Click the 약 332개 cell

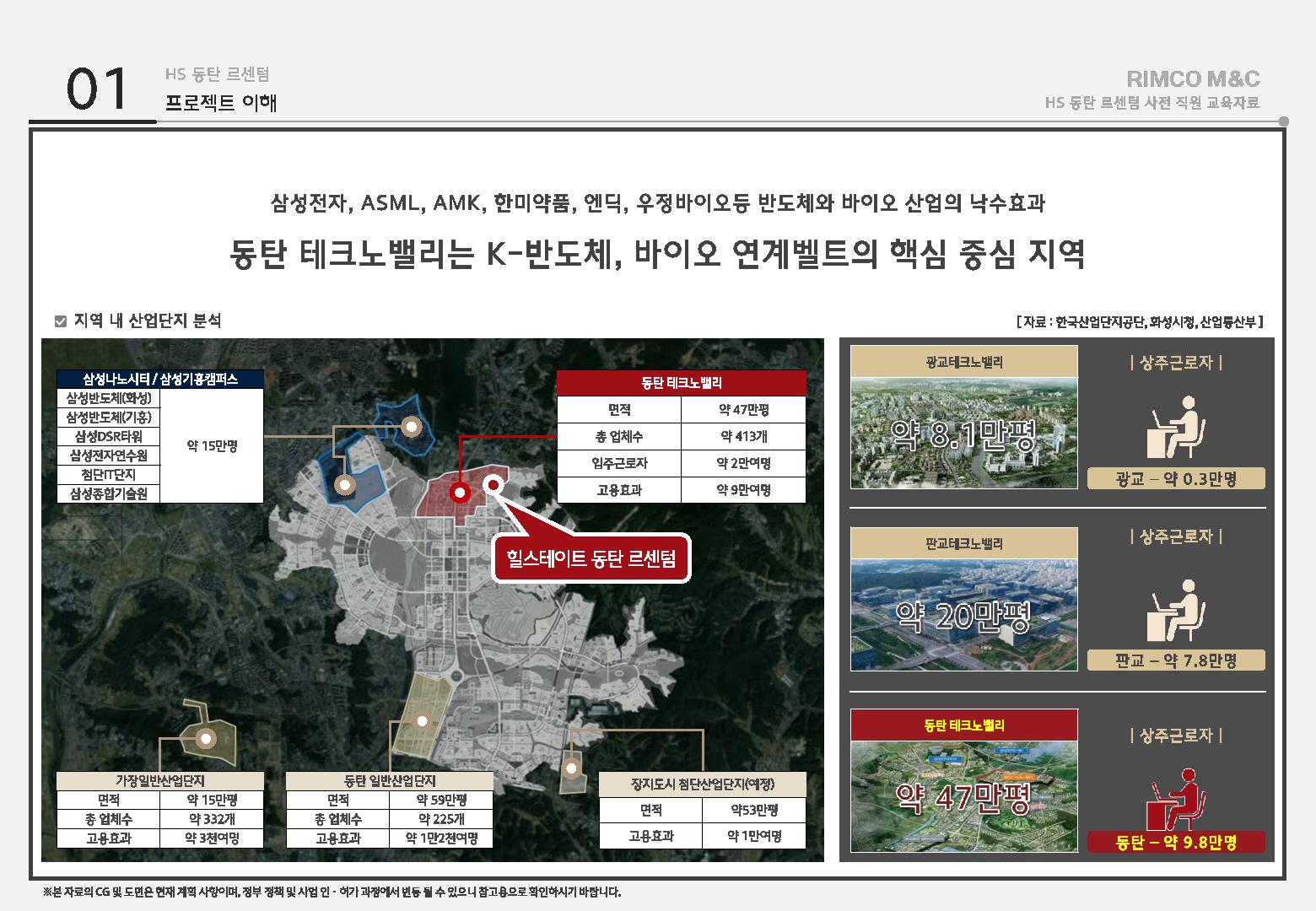pyautogui.click(x=212, y=819)
